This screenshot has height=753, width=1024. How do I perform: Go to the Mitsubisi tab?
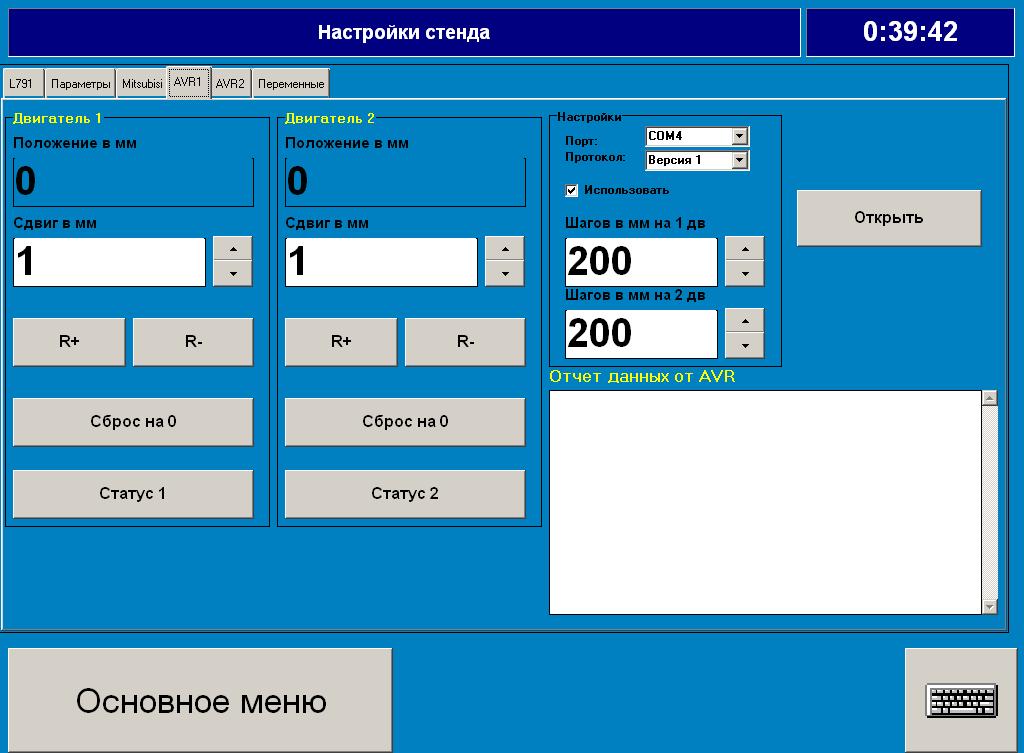click(141, 82)
